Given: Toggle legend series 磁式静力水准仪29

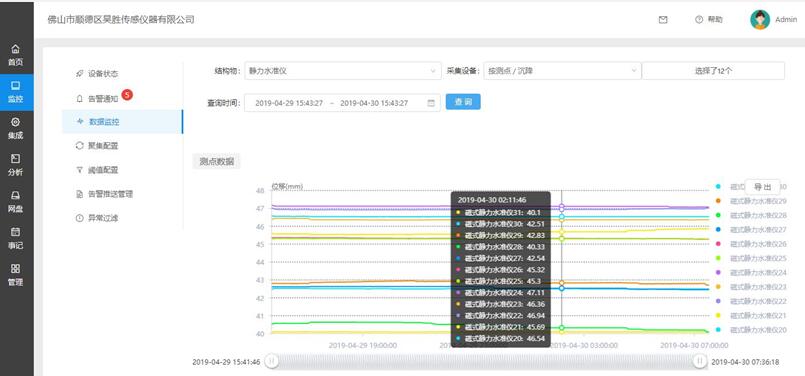Looking at the screenshot, I should 752,201.
